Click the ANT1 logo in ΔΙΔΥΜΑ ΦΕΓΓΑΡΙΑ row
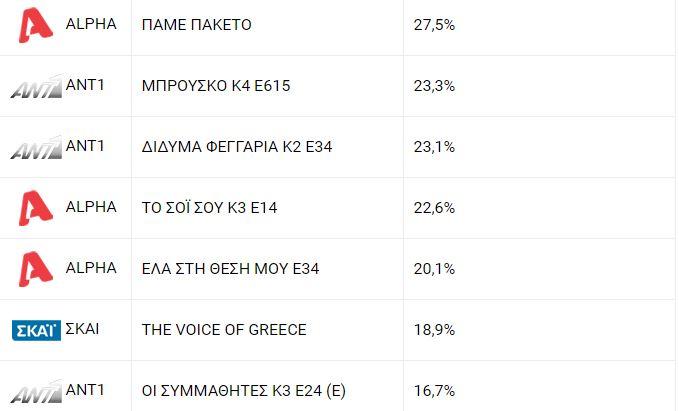The height and width of the screenshot is (411, 679). pos(35,148)
